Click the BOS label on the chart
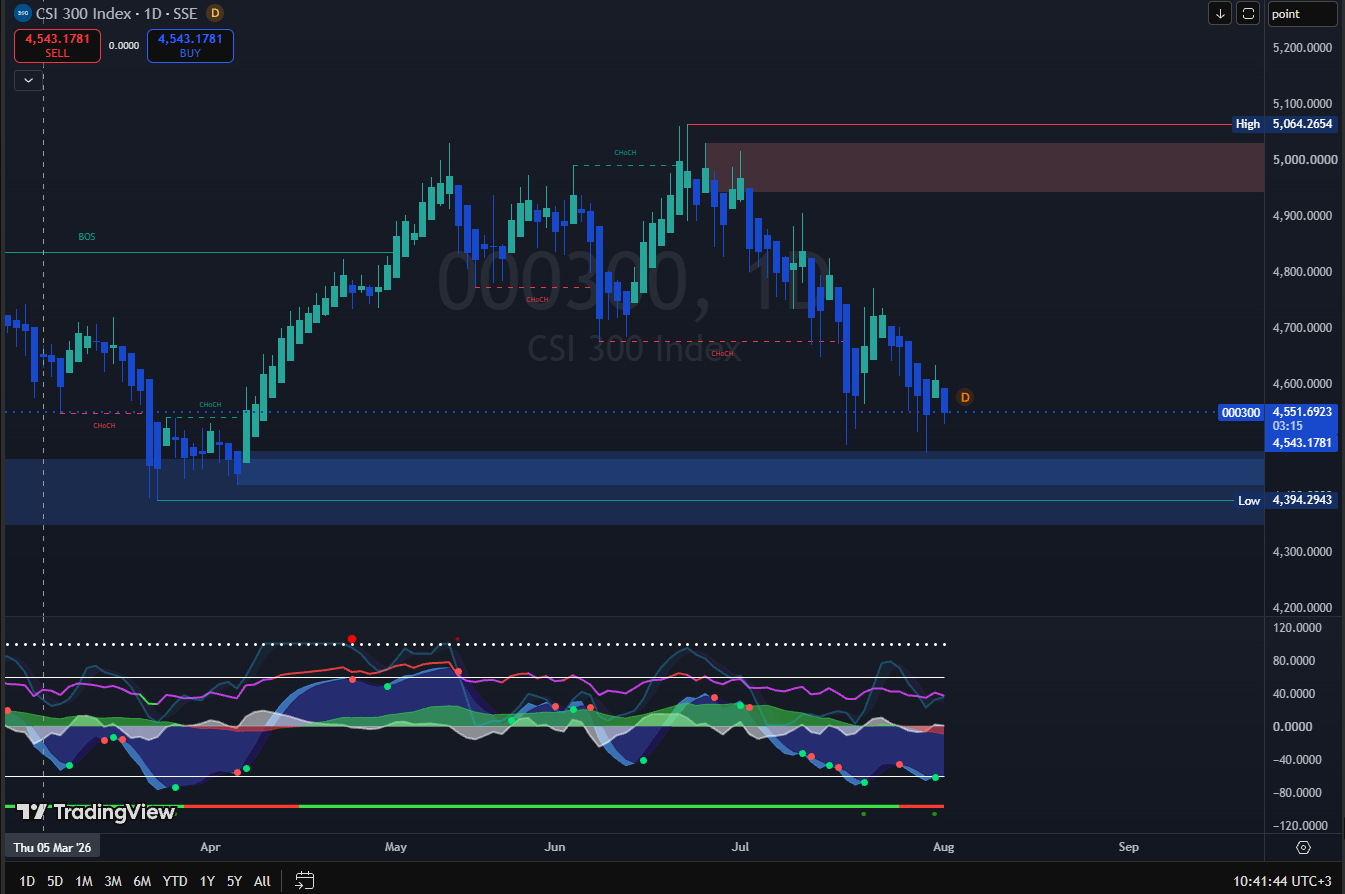The height and width of the screenshot is (894, 1345). click(x=86, y=237)
